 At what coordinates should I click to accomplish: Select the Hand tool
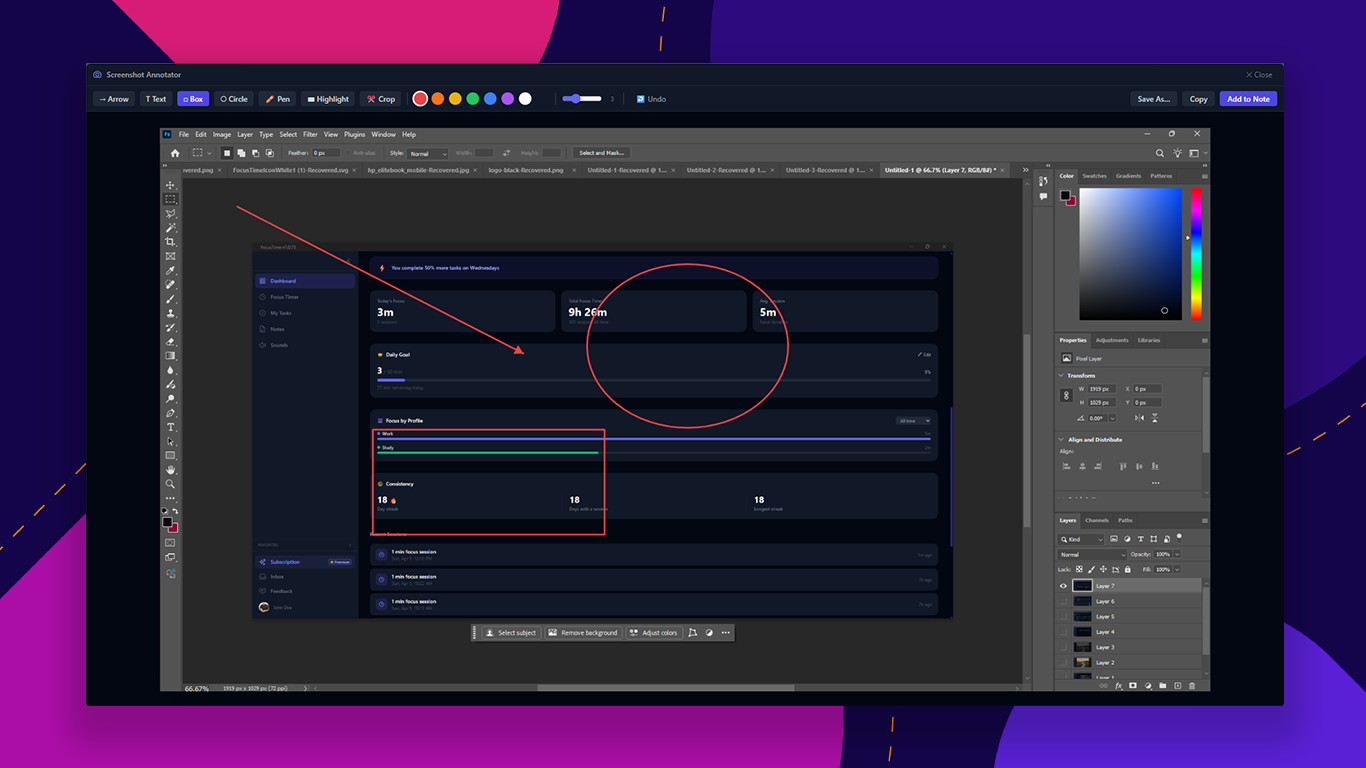[171, 470]
